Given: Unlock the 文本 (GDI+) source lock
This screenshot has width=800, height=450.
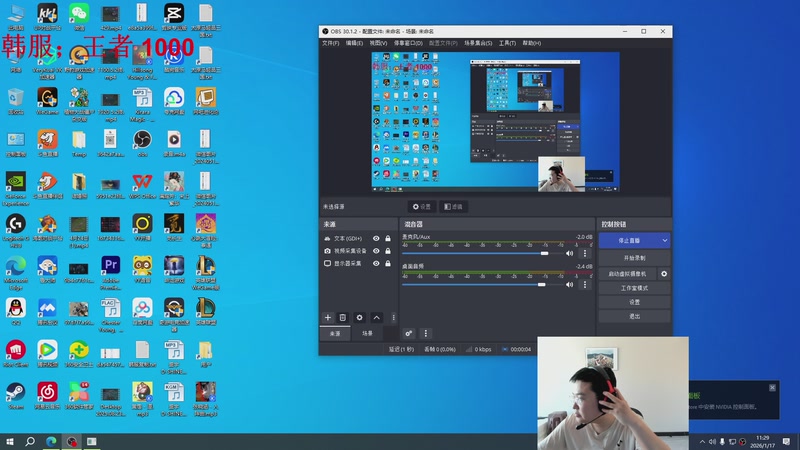Looking at the screenshot, I should [x=388, y=238].
